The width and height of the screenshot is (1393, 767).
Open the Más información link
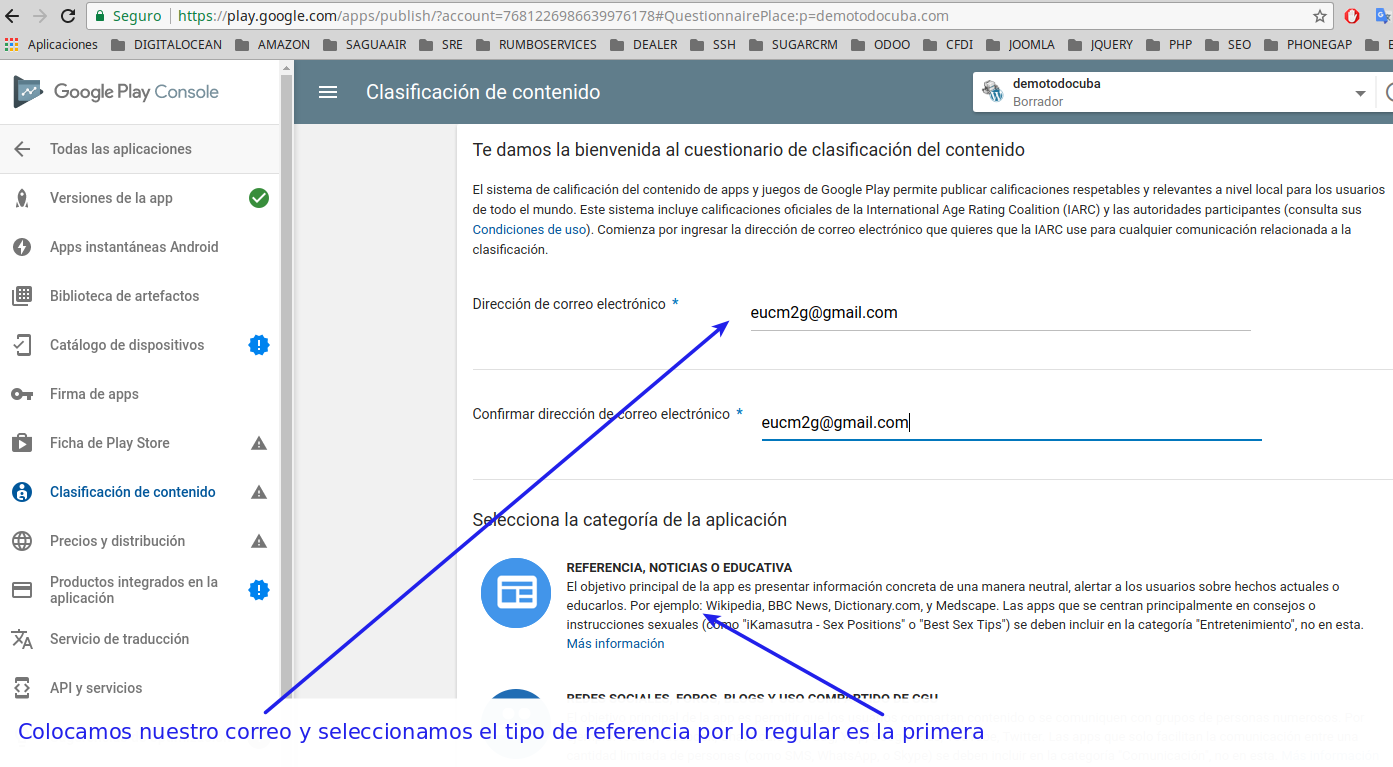pyautogui.click(x=615, y=644)
